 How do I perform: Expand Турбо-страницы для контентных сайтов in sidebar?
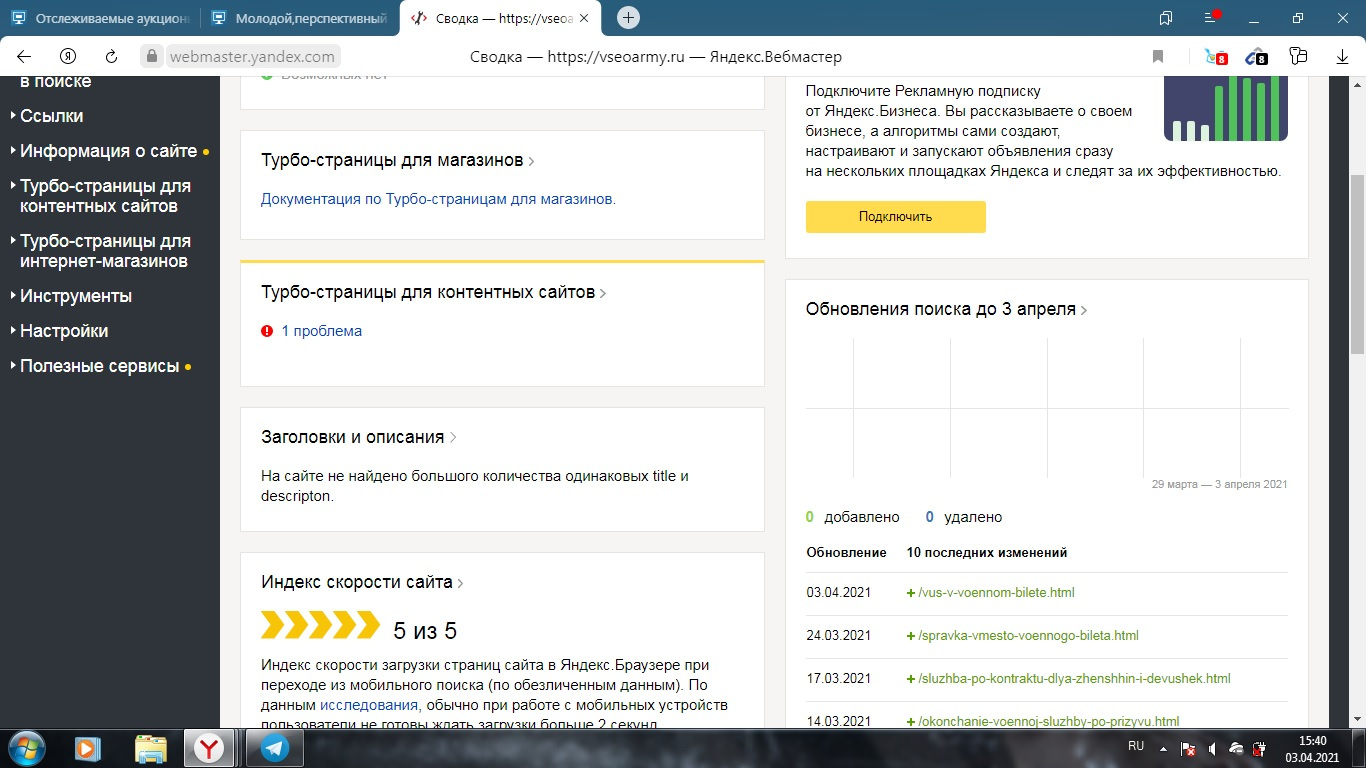105,196
